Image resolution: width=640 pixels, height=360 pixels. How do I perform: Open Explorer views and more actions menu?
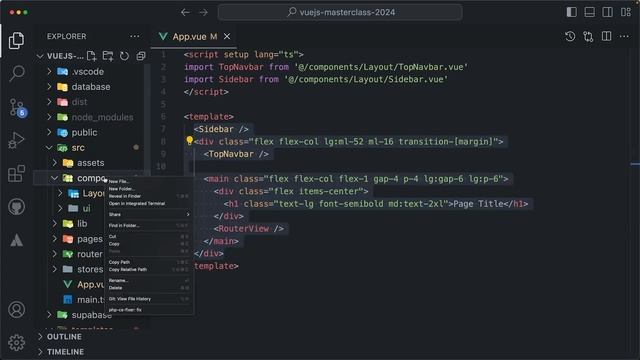(135, 36)
